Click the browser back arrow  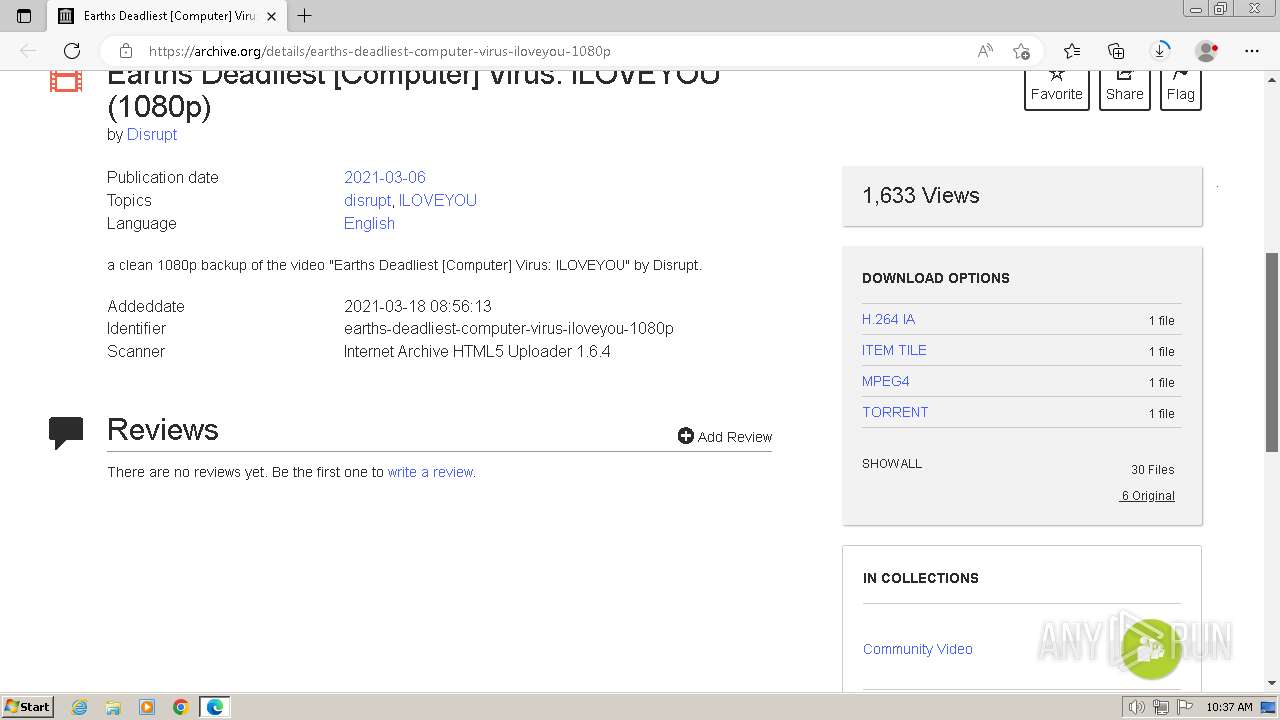click(x=28, y=51)
